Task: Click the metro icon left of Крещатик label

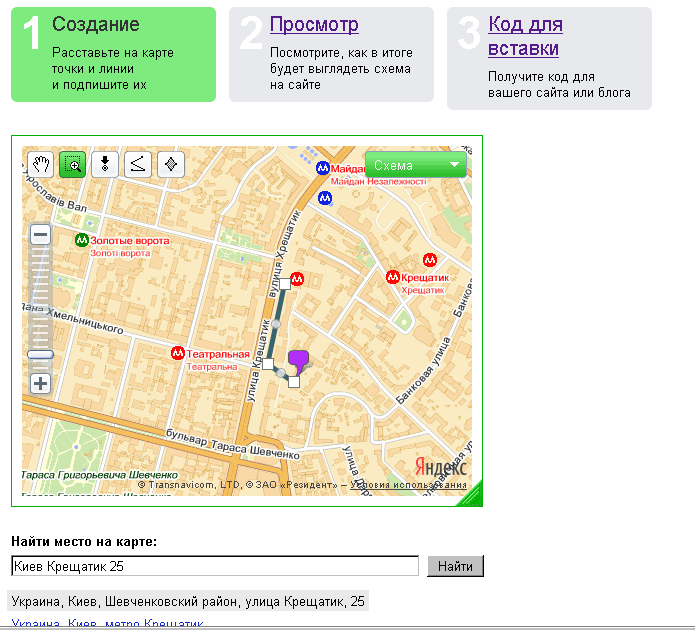Action: [393, 277]
